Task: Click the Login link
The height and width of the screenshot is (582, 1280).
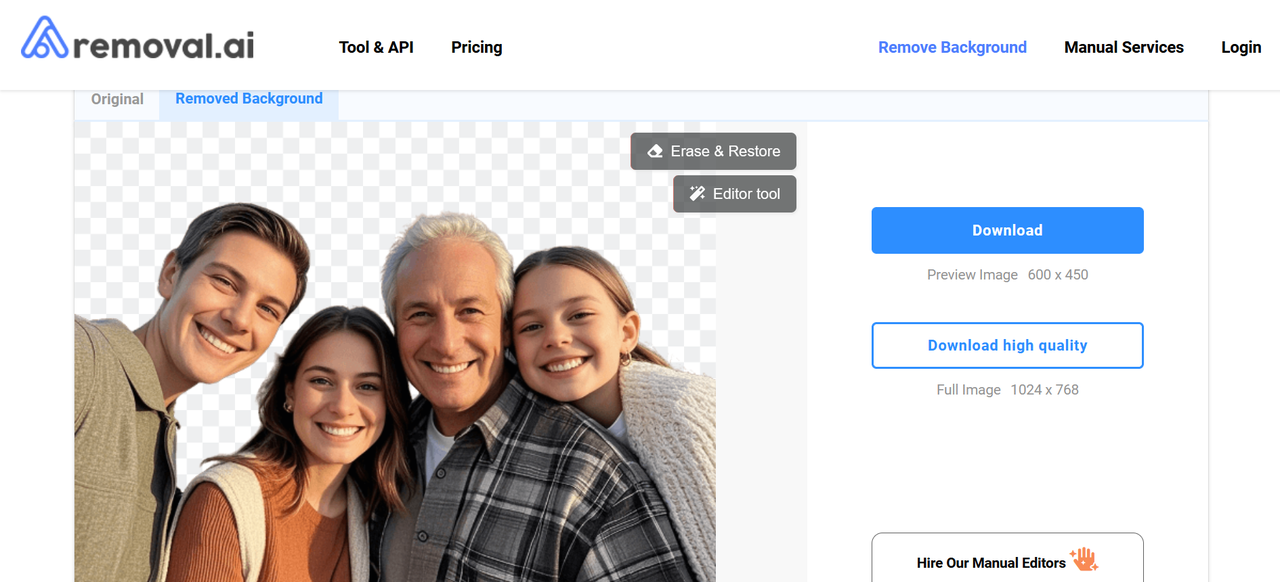Action: pos(1241,47)
